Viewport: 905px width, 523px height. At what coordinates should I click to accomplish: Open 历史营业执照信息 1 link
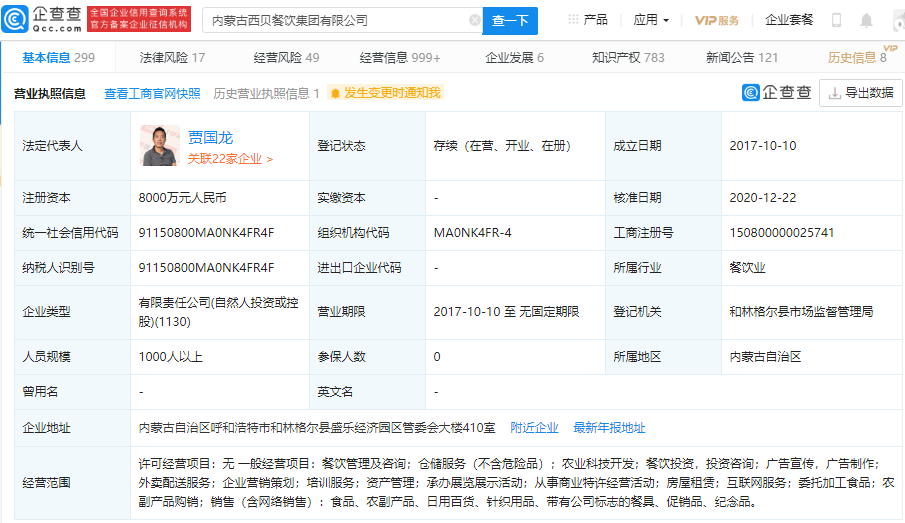[266, 94]
